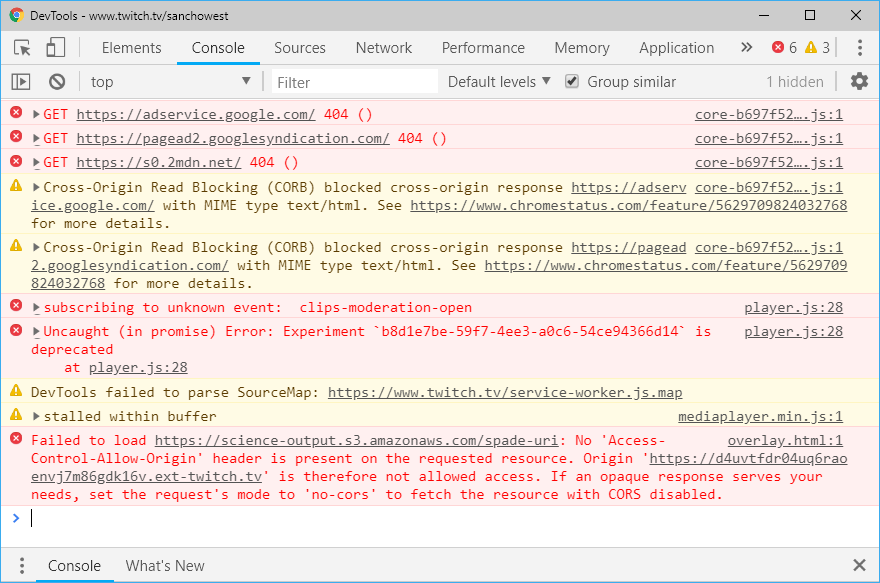Open chromestatus.com feature link in first CORB warning

coord(629,205)
